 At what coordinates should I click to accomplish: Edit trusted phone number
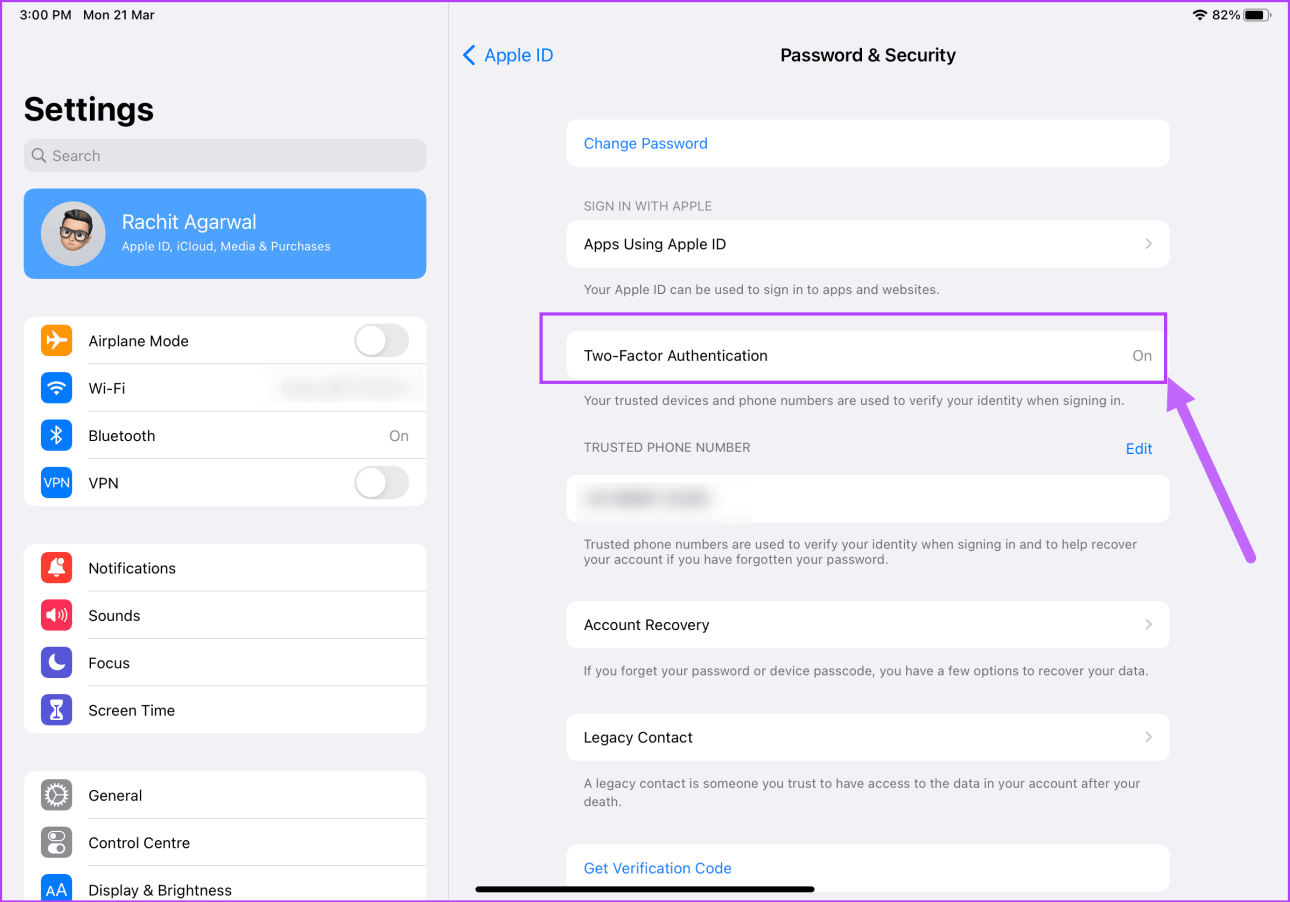point(1139,449)
